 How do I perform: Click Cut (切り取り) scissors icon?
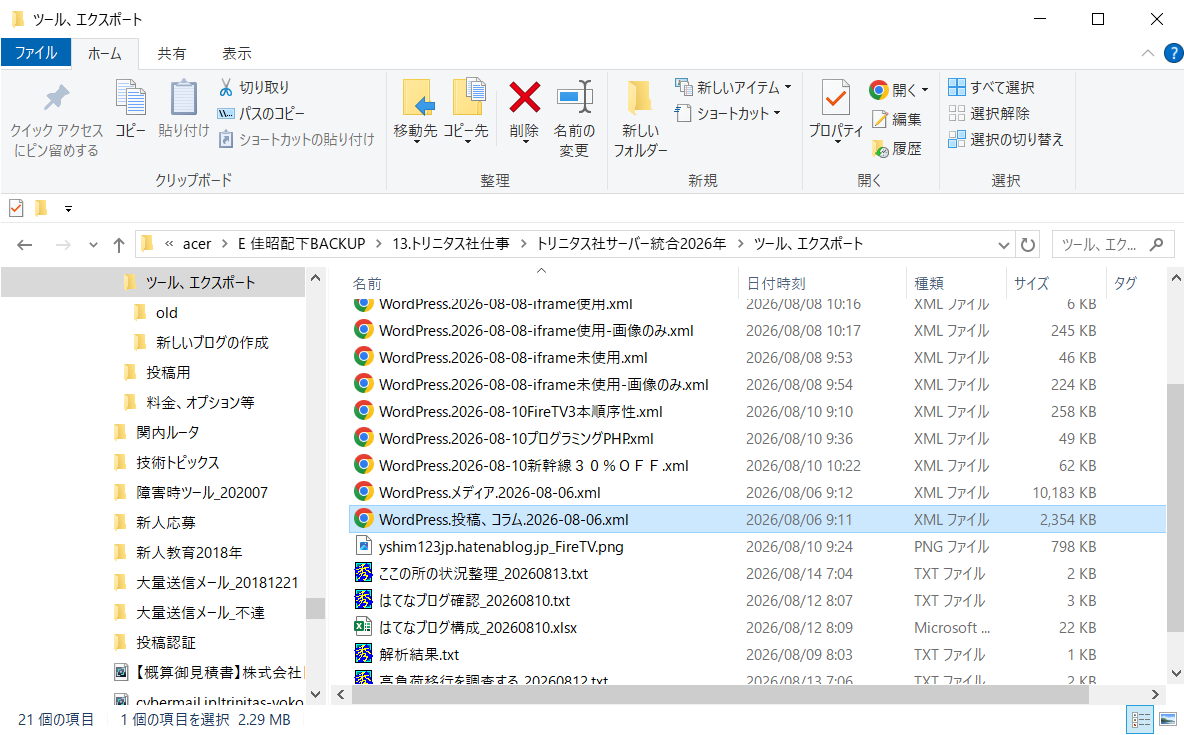tap(226, 88)
